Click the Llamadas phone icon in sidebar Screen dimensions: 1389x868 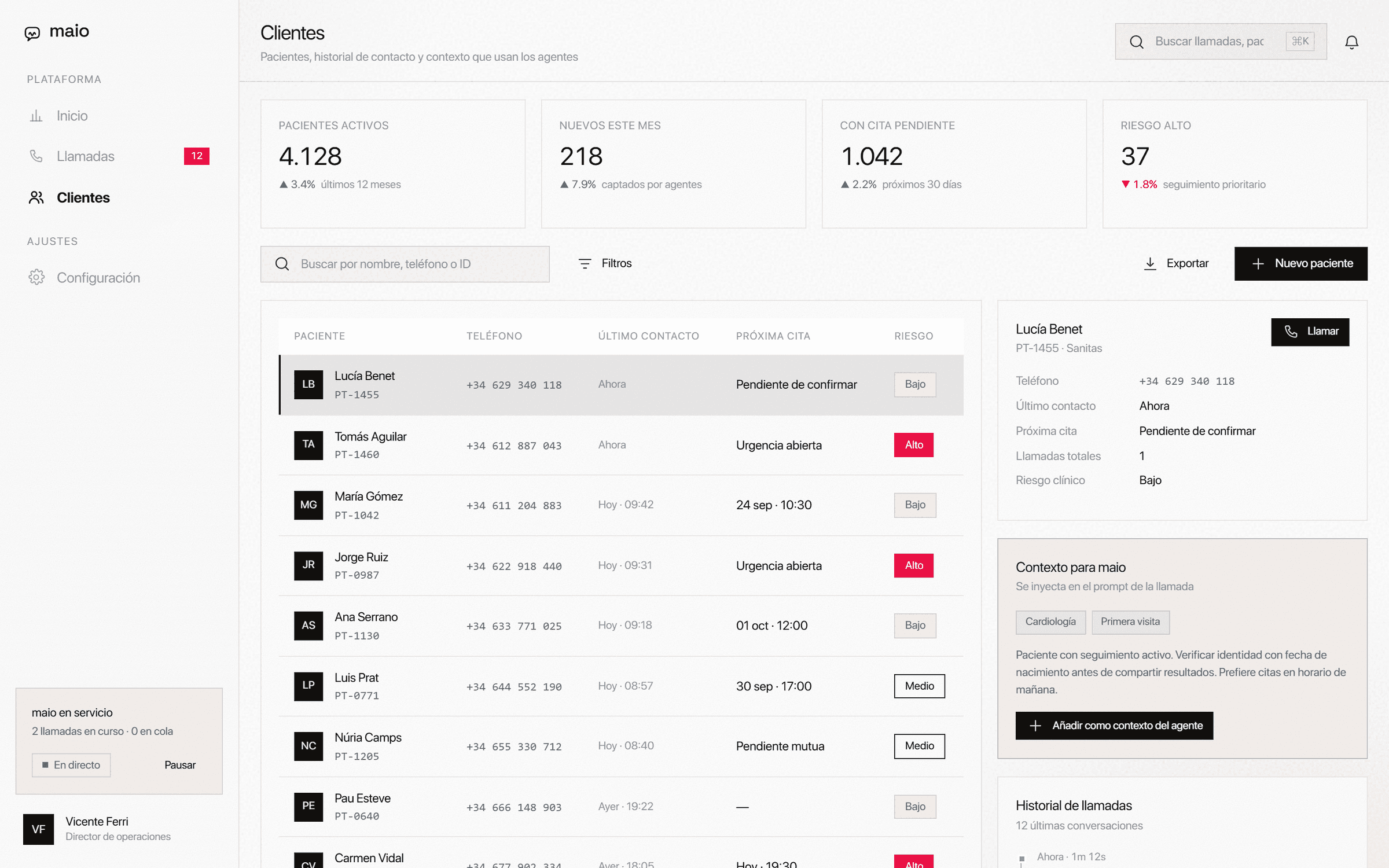(36, 156)
